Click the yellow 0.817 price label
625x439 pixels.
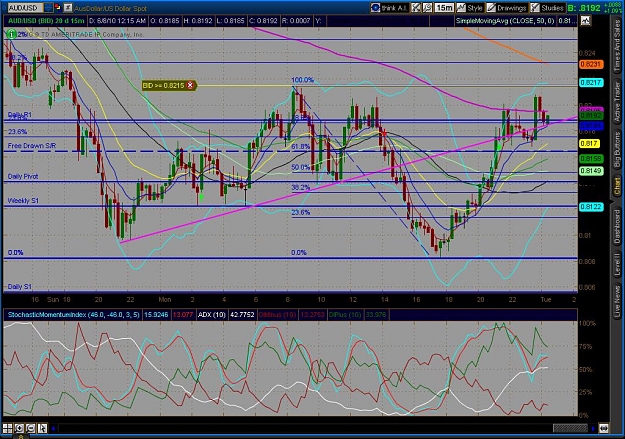(x=590, y=144)
